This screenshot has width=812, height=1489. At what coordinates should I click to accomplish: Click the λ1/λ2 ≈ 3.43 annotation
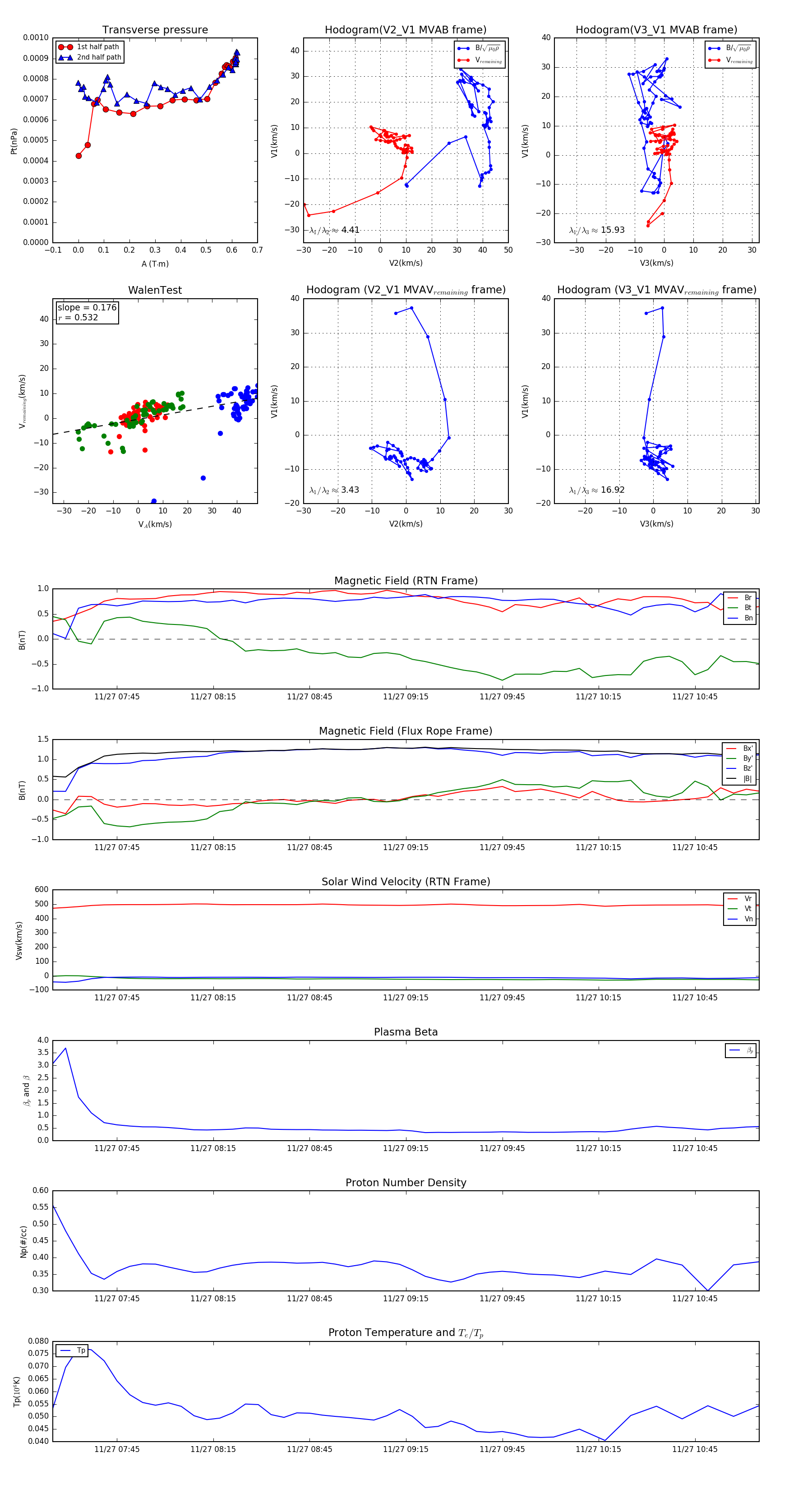(x=334, y=490)
